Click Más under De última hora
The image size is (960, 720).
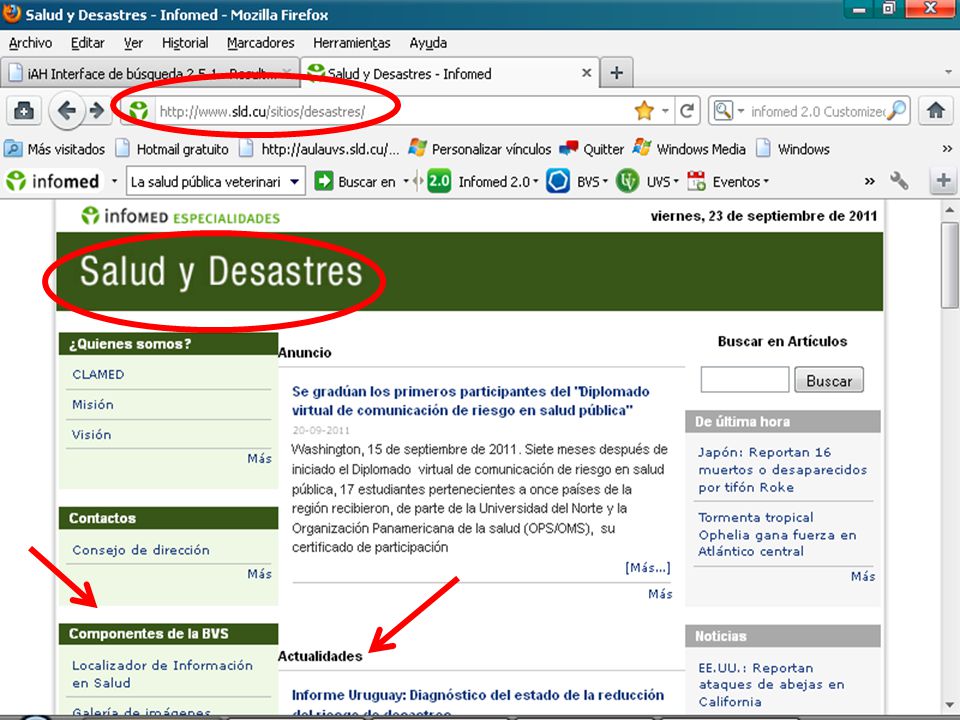pyautogui.click(x=863, y=576)
